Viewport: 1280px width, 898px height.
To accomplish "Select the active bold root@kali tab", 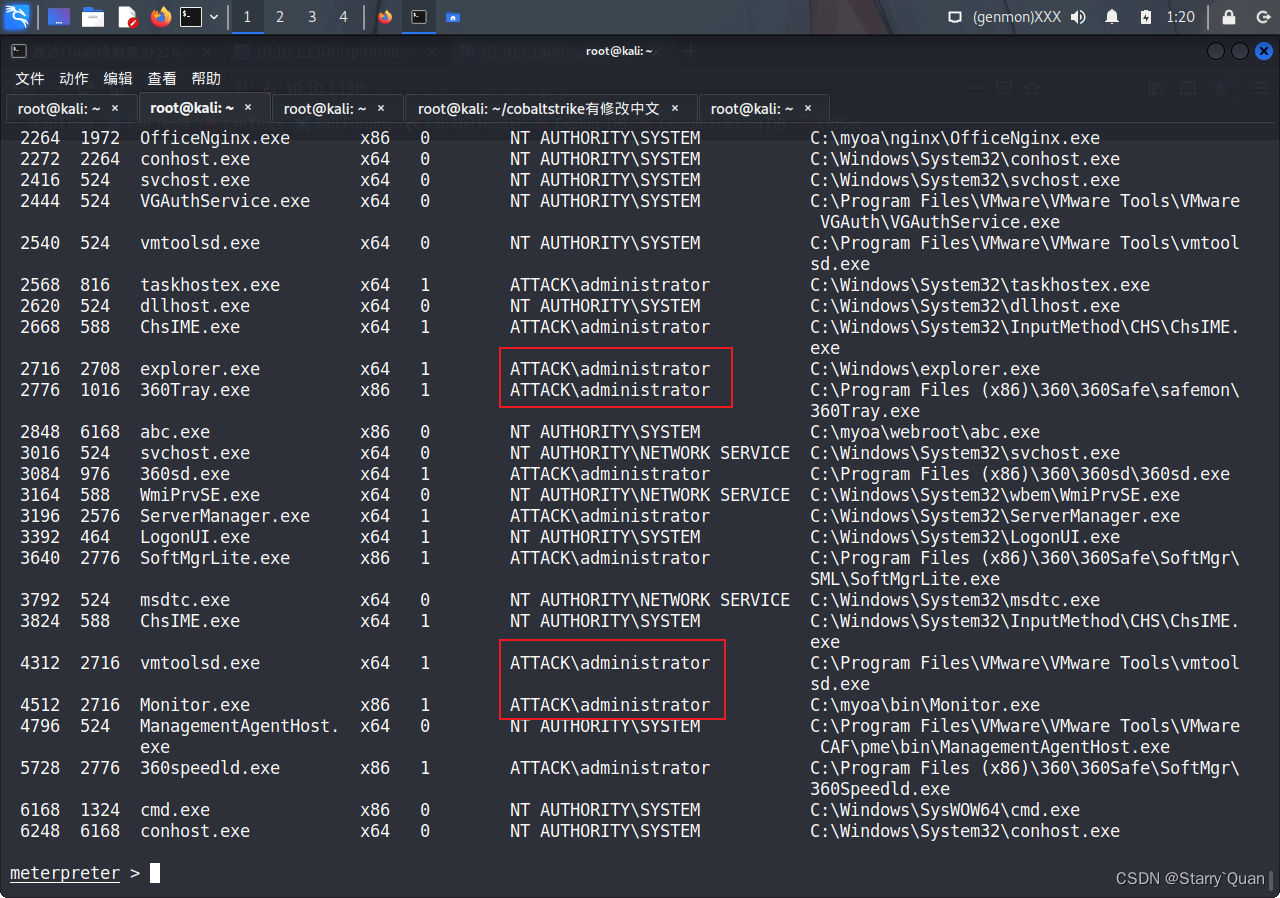I will point(203,107).
